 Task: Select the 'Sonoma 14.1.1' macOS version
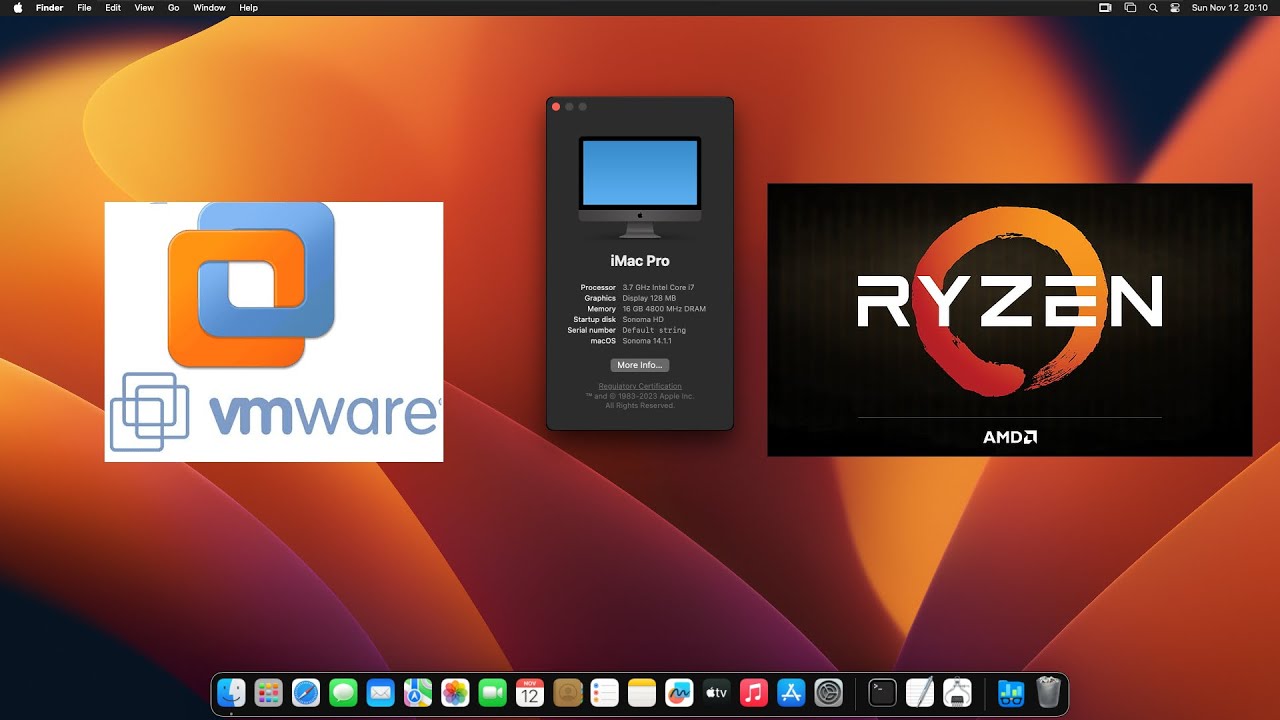(647, 341)
